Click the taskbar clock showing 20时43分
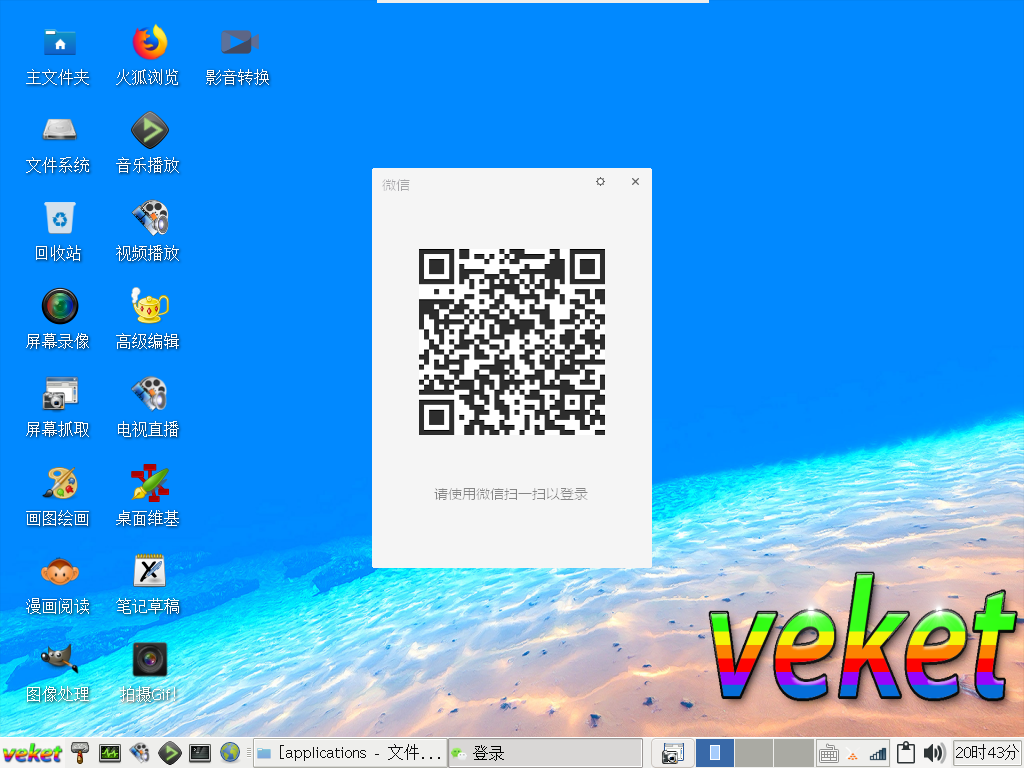1024x768 pixels. pos(987,753)
